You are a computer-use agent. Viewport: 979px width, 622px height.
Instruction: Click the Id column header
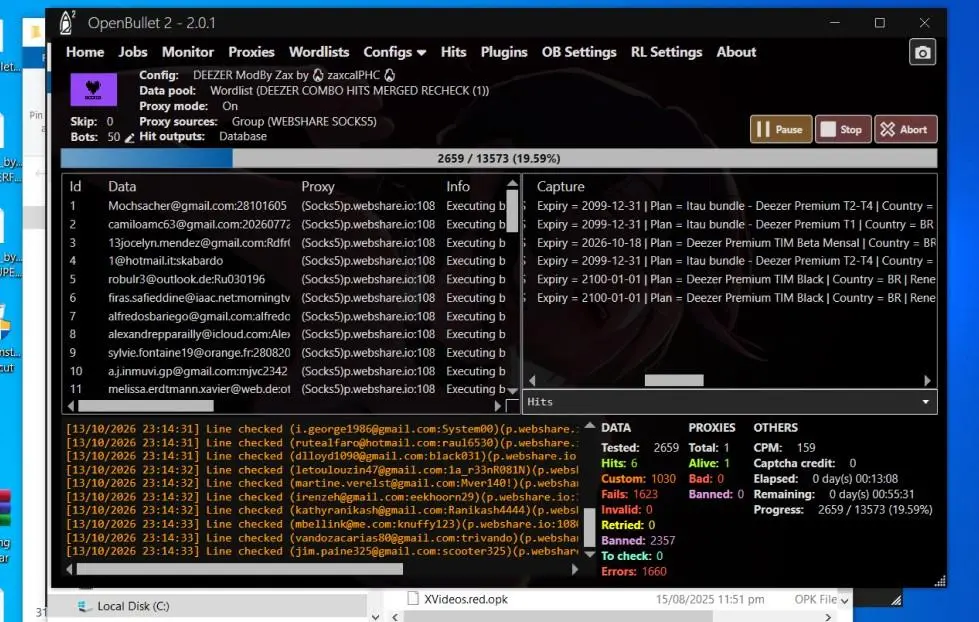point(75,187)
